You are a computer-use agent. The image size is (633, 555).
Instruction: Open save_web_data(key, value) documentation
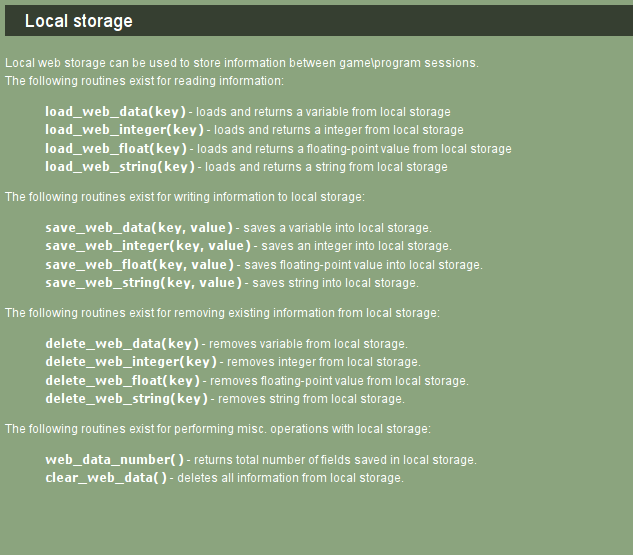139,228
